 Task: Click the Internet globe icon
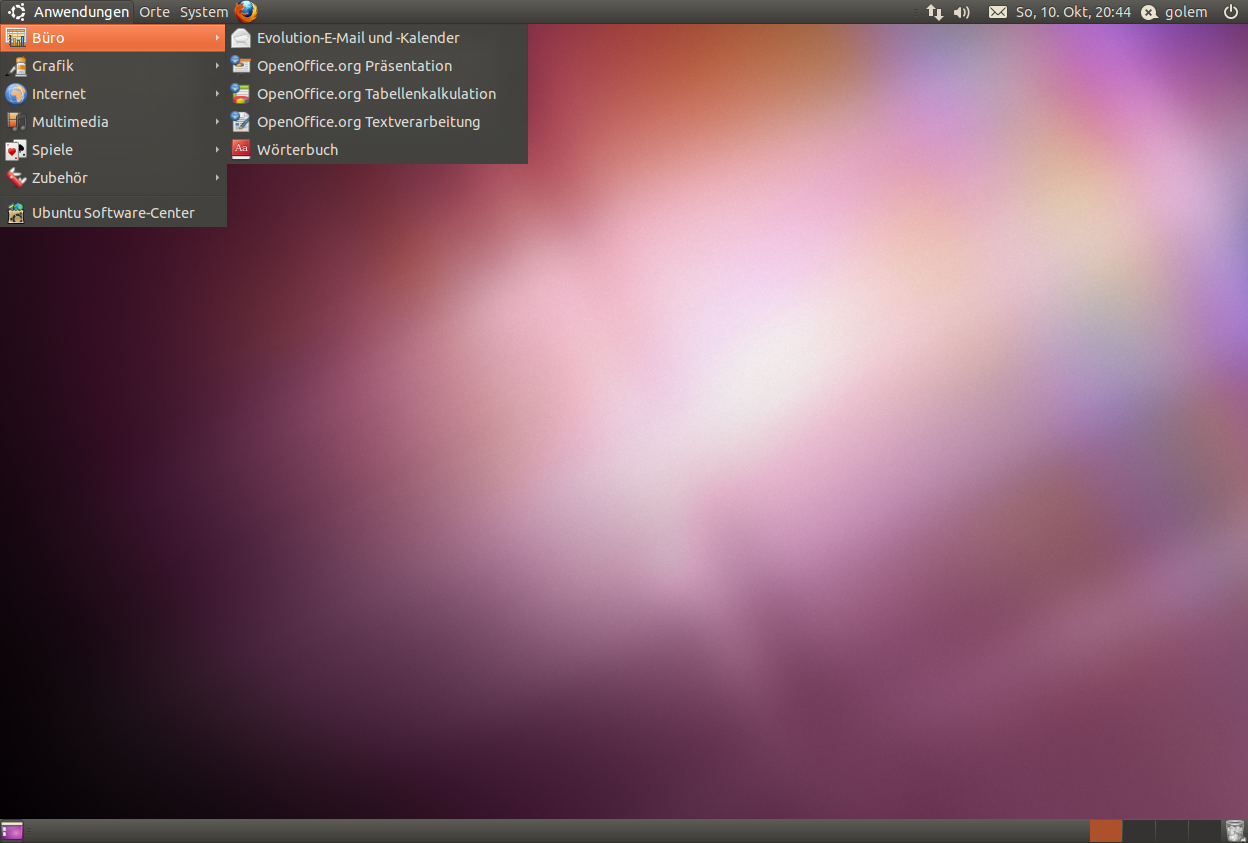[15, 94]
